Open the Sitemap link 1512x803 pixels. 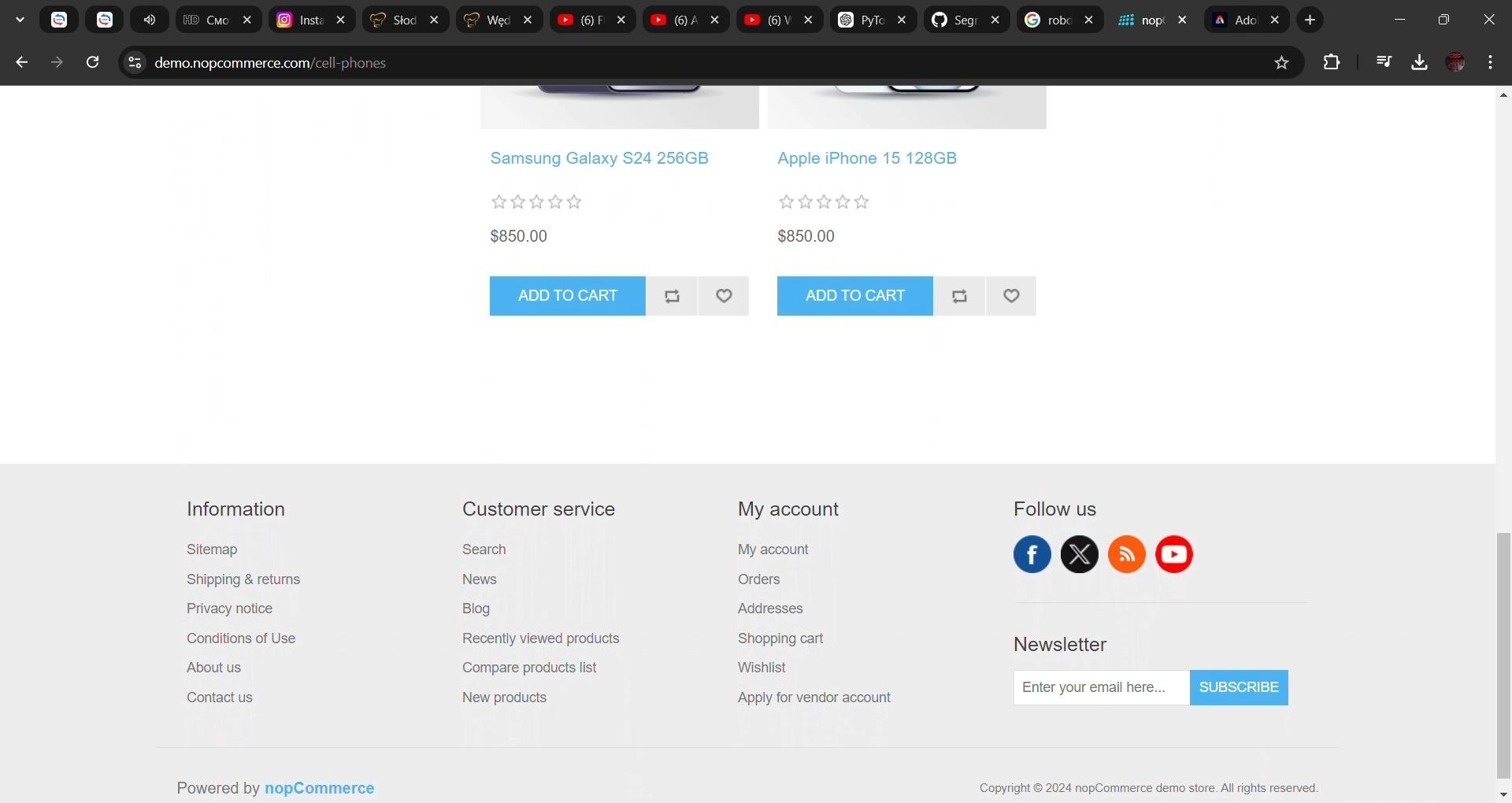(x=212, y=550)
